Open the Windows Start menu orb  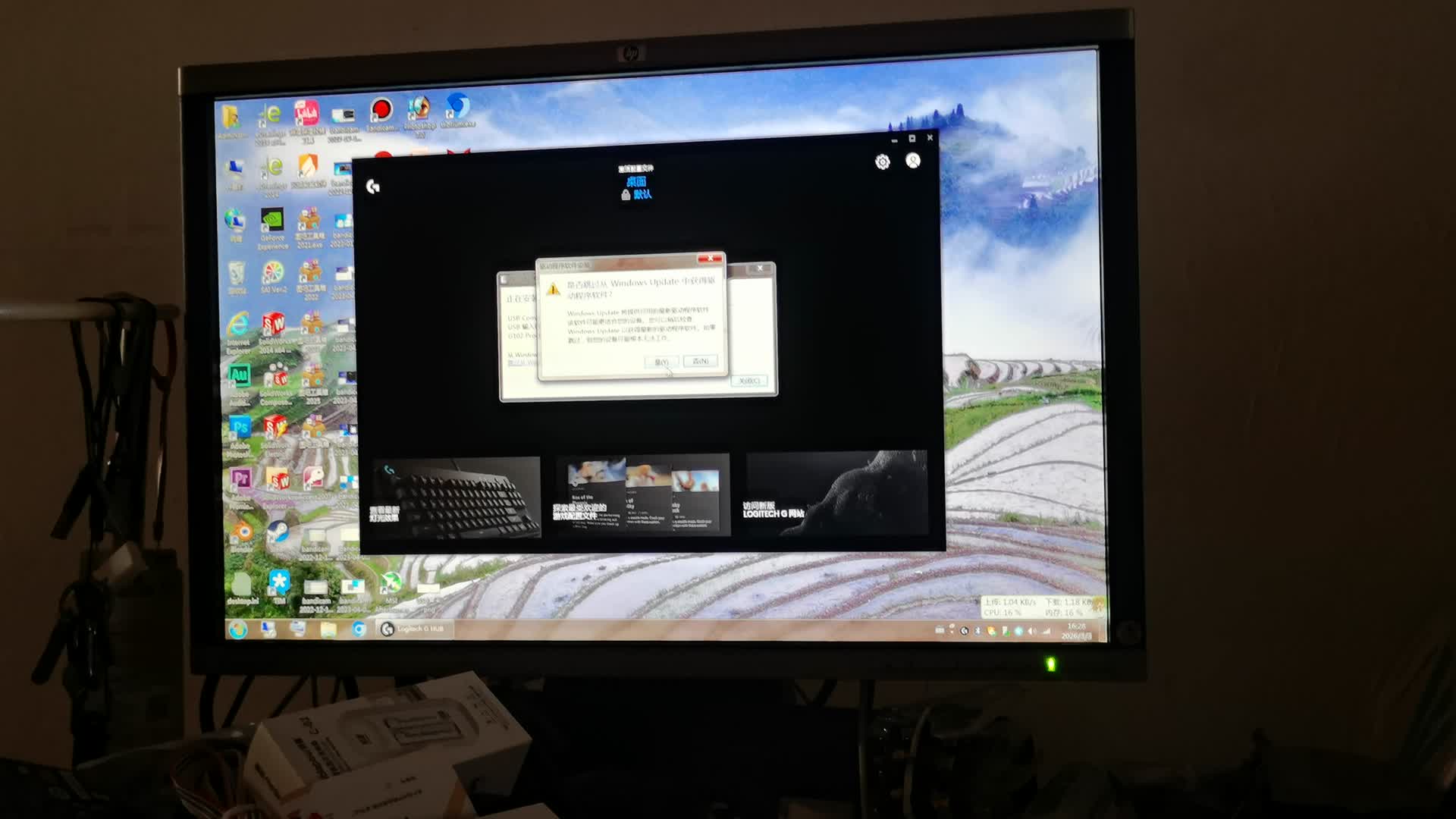[x=237, y=629]
